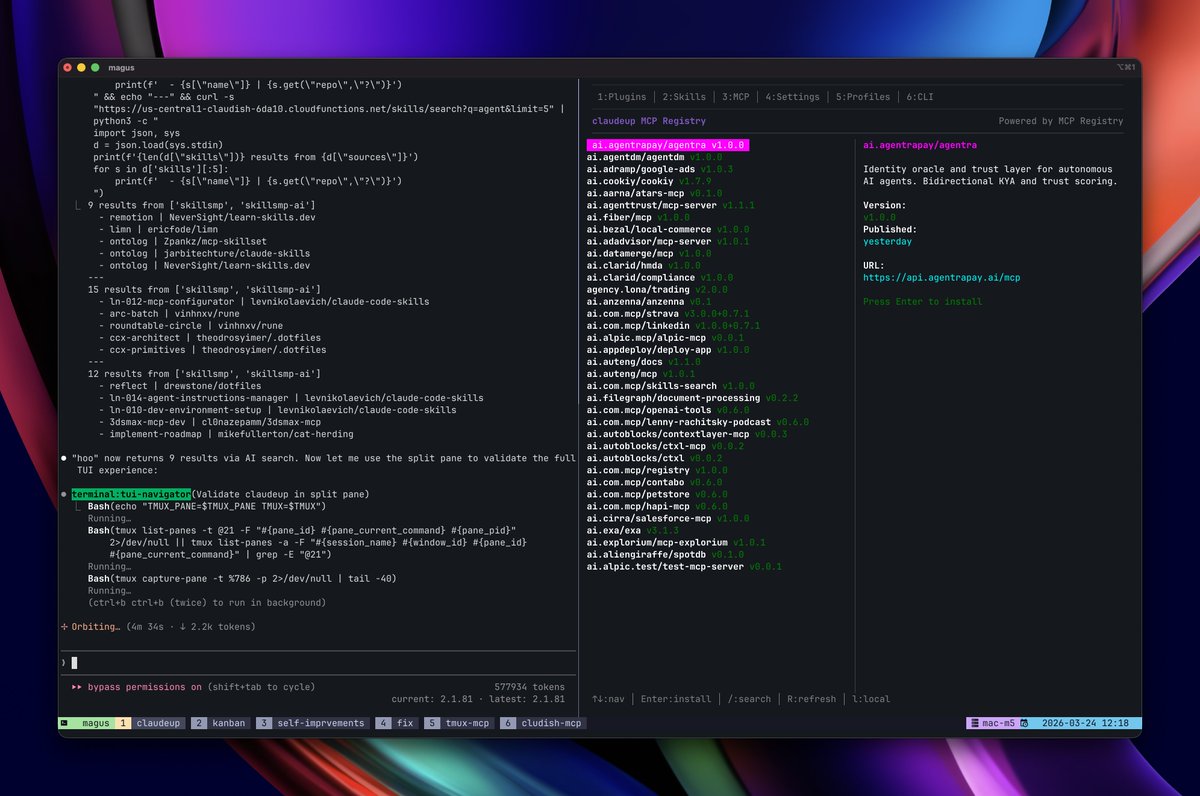Open the https://api.agentrapay.ai/mcp URL

[x=941, y=277]
